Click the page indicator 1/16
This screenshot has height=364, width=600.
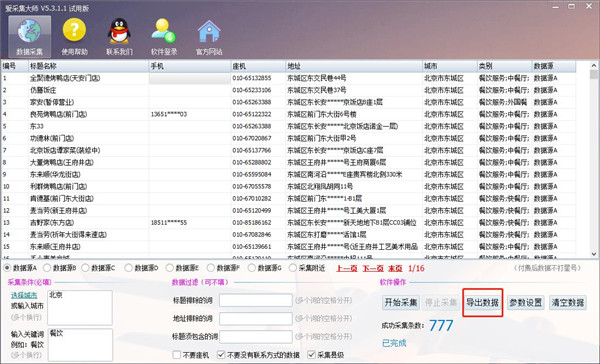[416, 268]
